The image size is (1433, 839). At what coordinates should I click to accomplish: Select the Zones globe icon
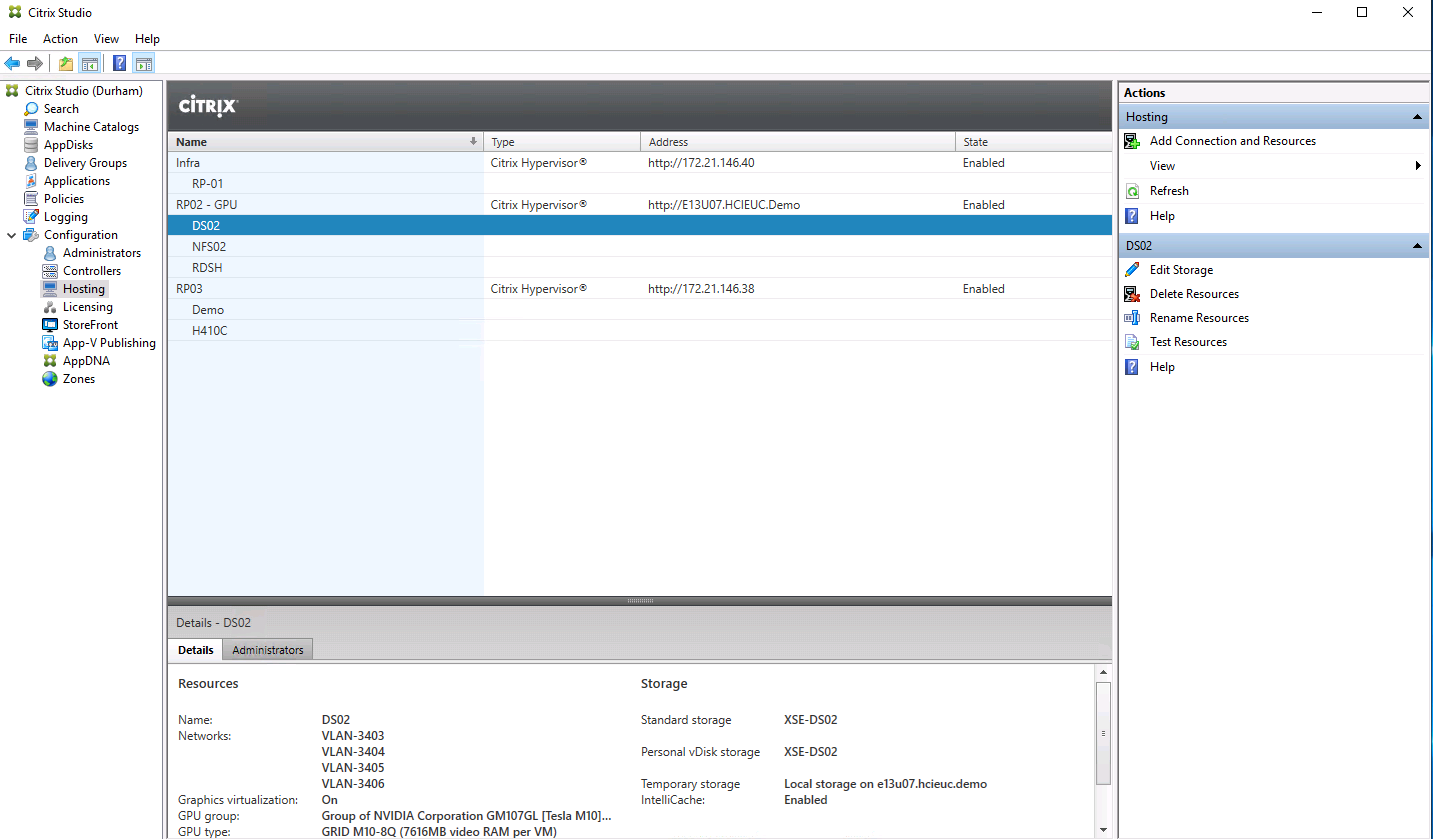tap(51, 379)
